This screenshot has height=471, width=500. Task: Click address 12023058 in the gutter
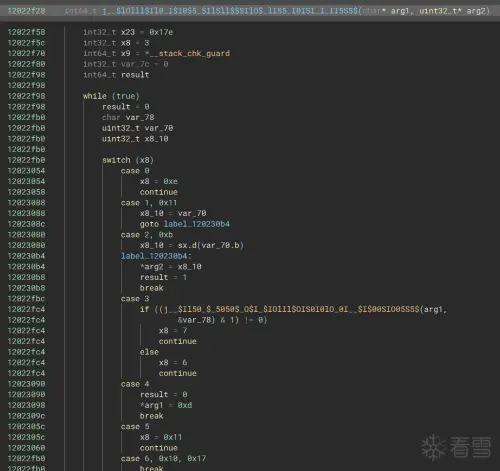(x=26, y=192)
